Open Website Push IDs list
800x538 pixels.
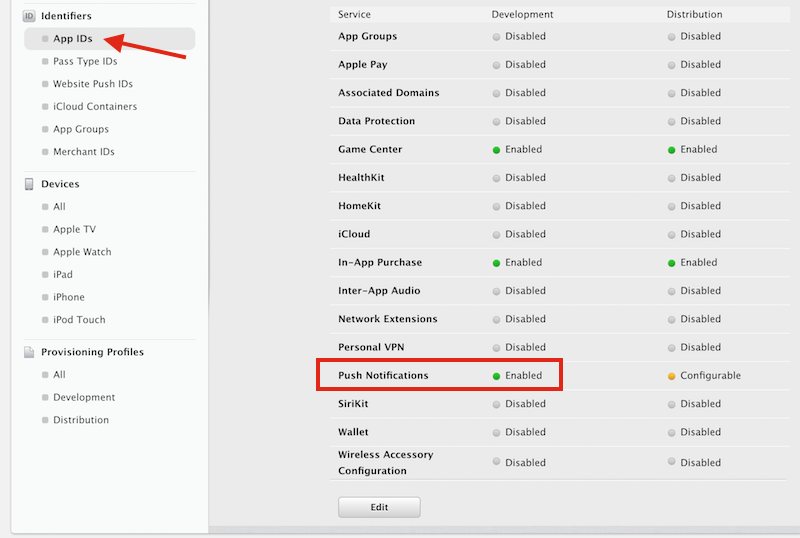pos(92,84)
